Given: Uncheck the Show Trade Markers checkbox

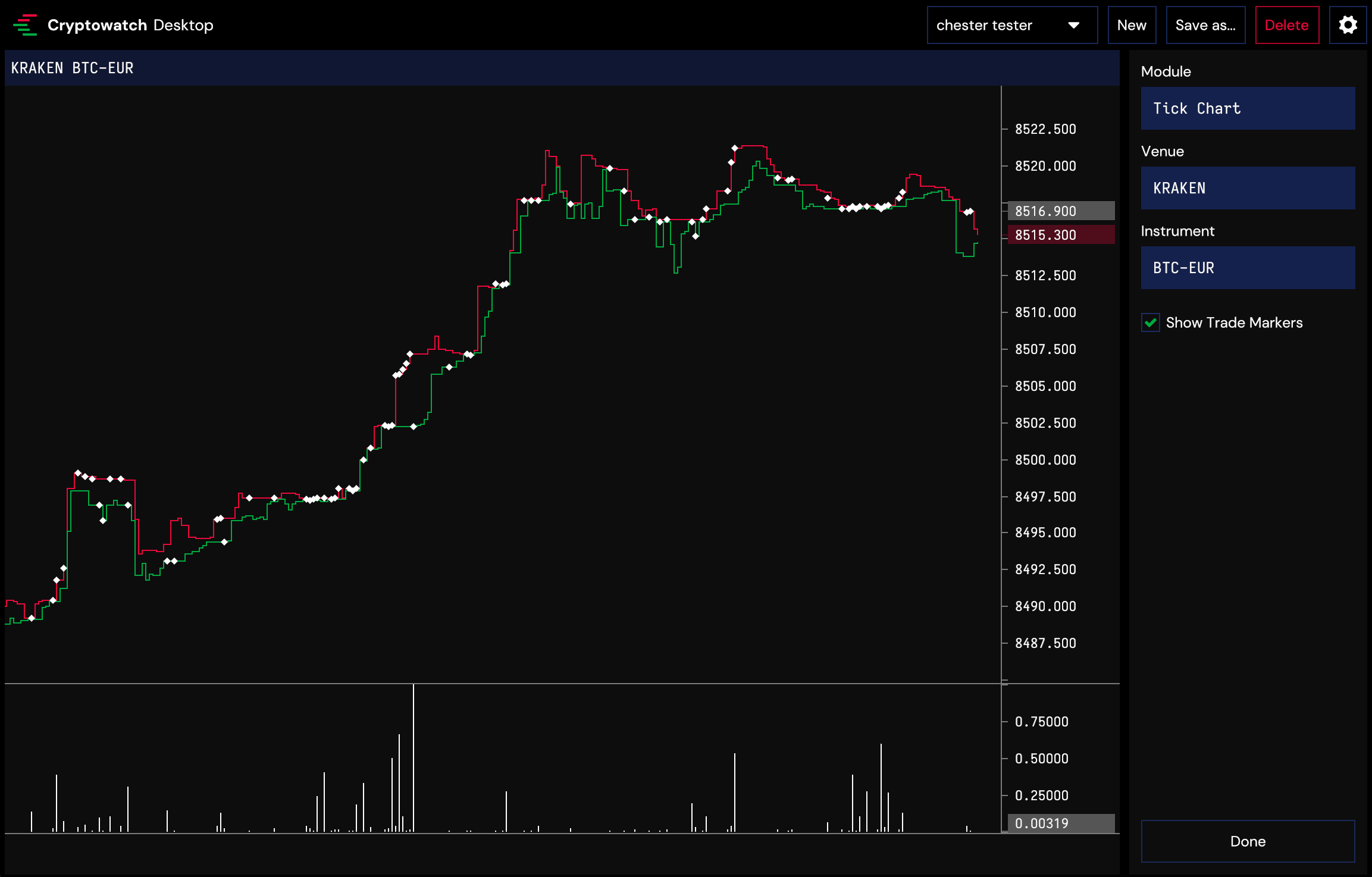Looking at the screenshot, I should pos(1151,322).
